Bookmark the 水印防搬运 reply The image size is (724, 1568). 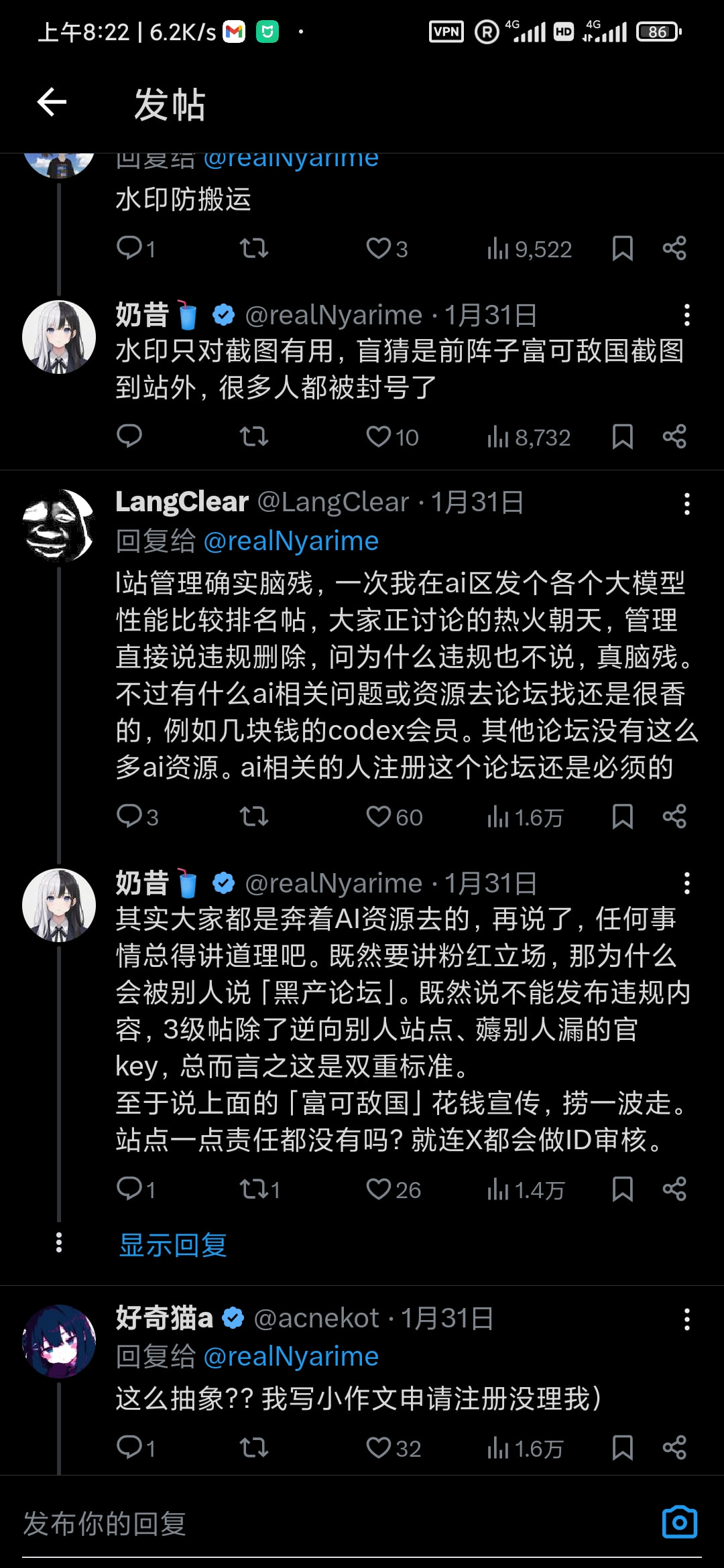click(x=622, y=249)
